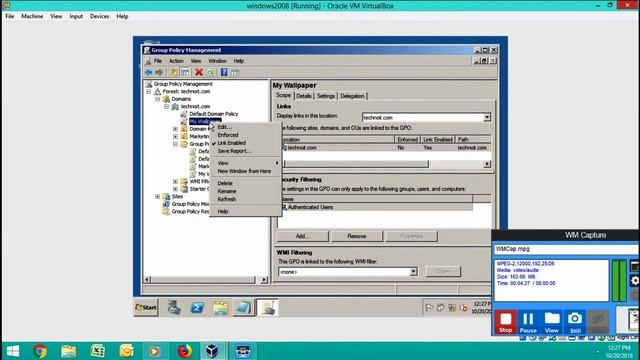Open the host Windows Start button
This screenshot has width=640, height=360.
13,351
